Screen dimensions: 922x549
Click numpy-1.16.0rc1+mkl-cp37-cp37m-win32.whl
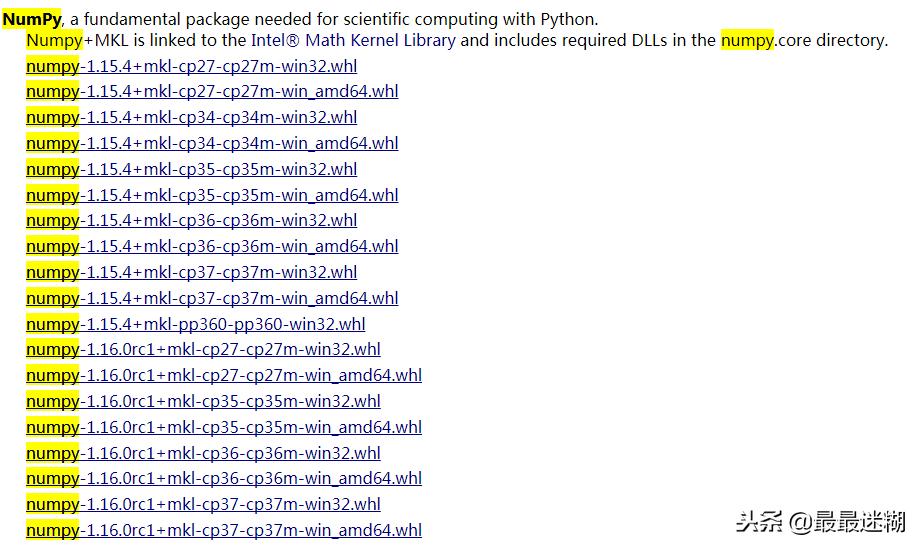pos(203,504)
